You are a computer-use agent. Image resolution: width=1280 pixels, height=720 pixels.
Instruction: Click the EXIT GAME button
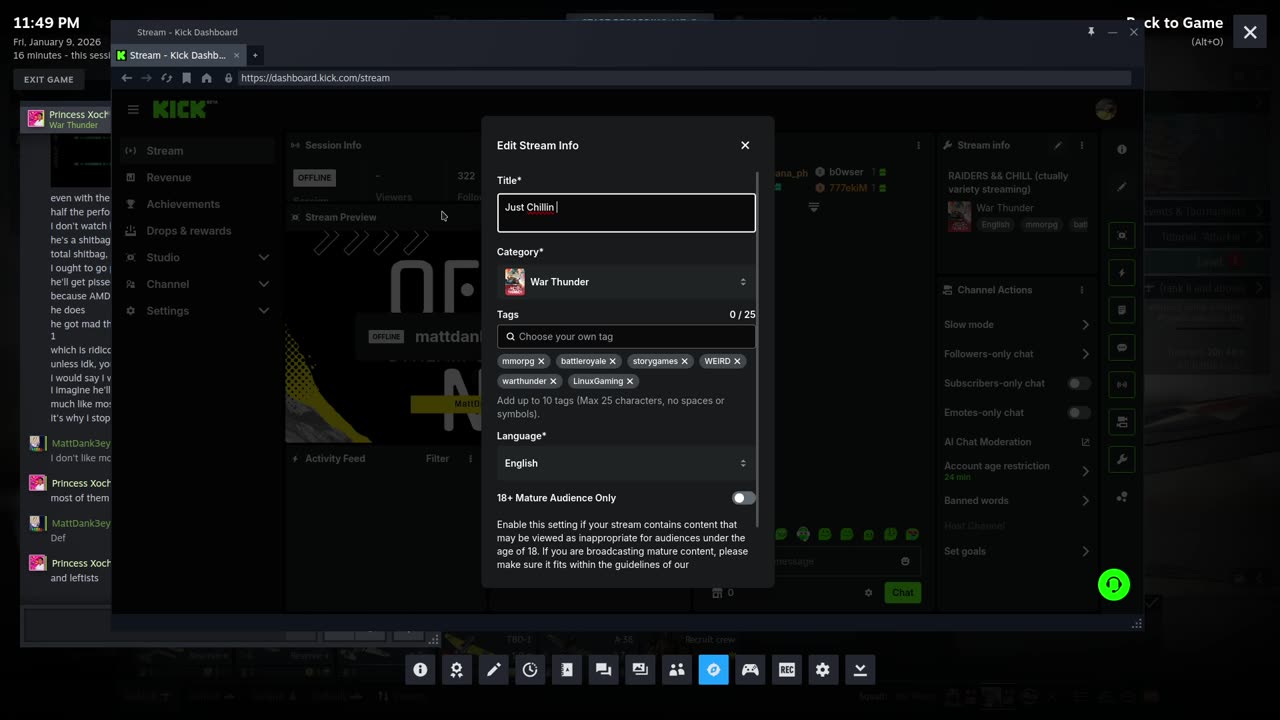[49, 79]
